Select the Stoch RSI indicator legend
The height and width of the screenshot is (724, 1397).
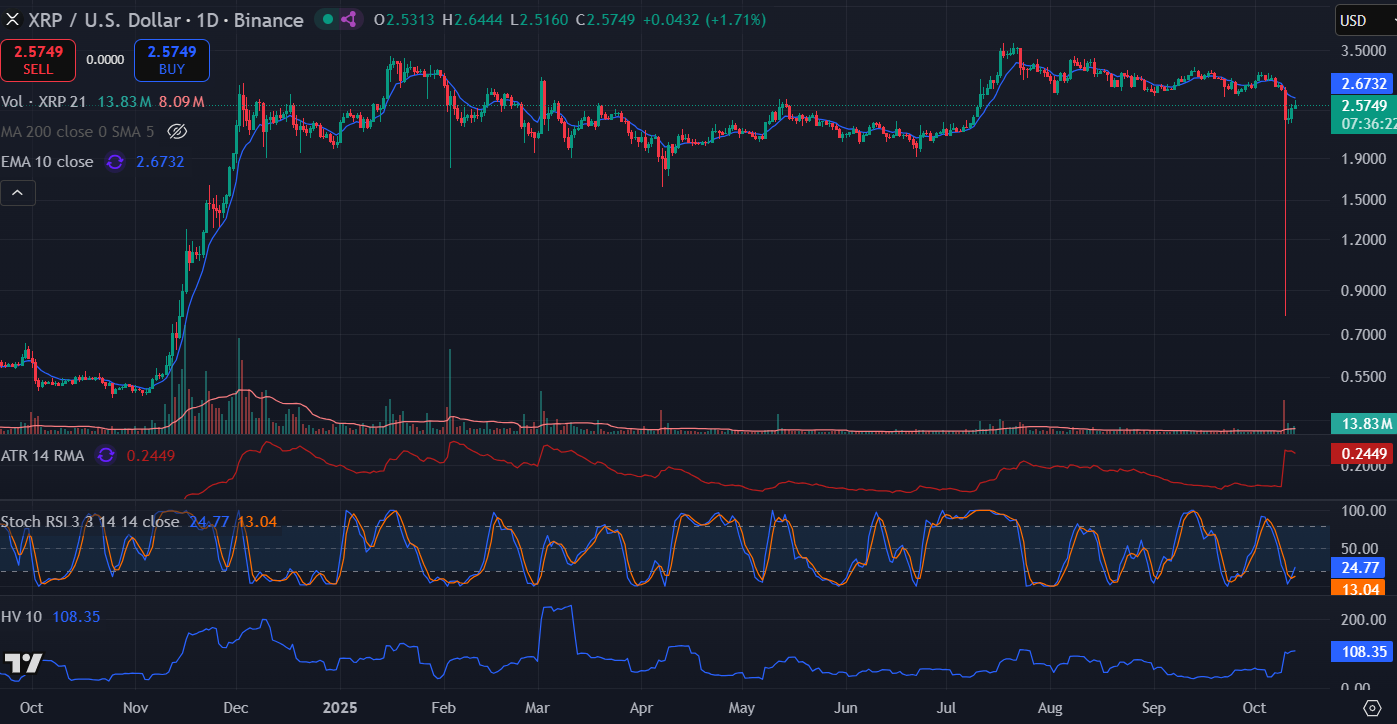[90, 522]
